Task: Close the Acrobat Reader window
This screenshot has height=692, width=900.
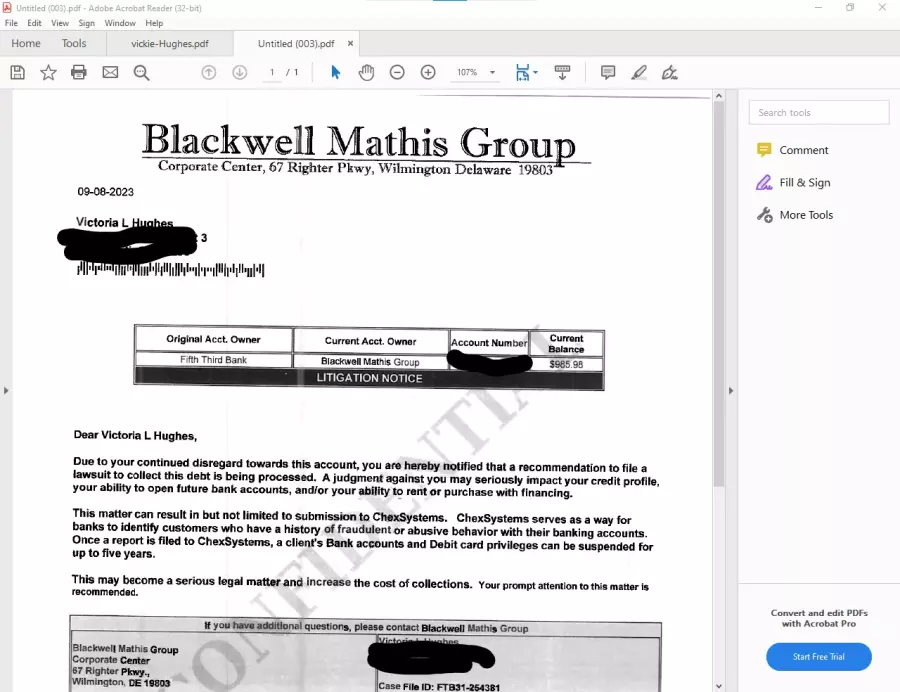Action: point(882,7)
